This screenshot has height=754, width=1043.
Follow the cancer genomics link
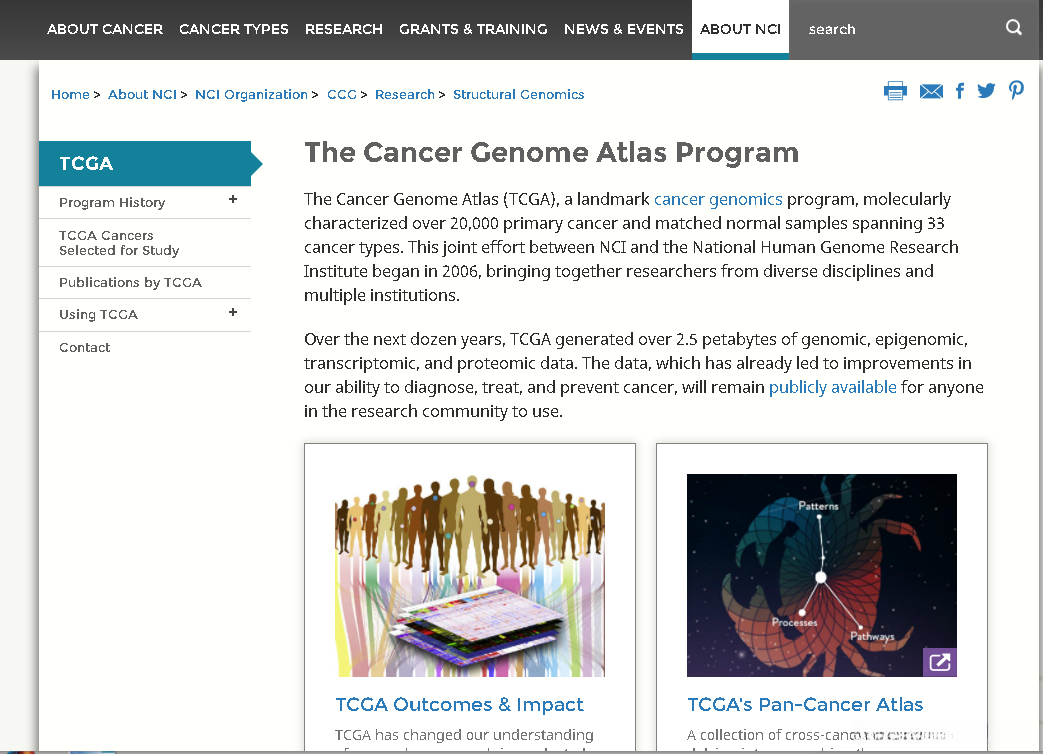(x=718, y=199)
